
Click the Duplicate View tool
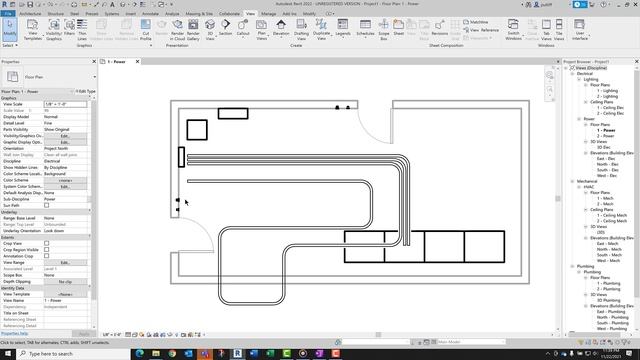pyautogui.click(x=321, y=29)
